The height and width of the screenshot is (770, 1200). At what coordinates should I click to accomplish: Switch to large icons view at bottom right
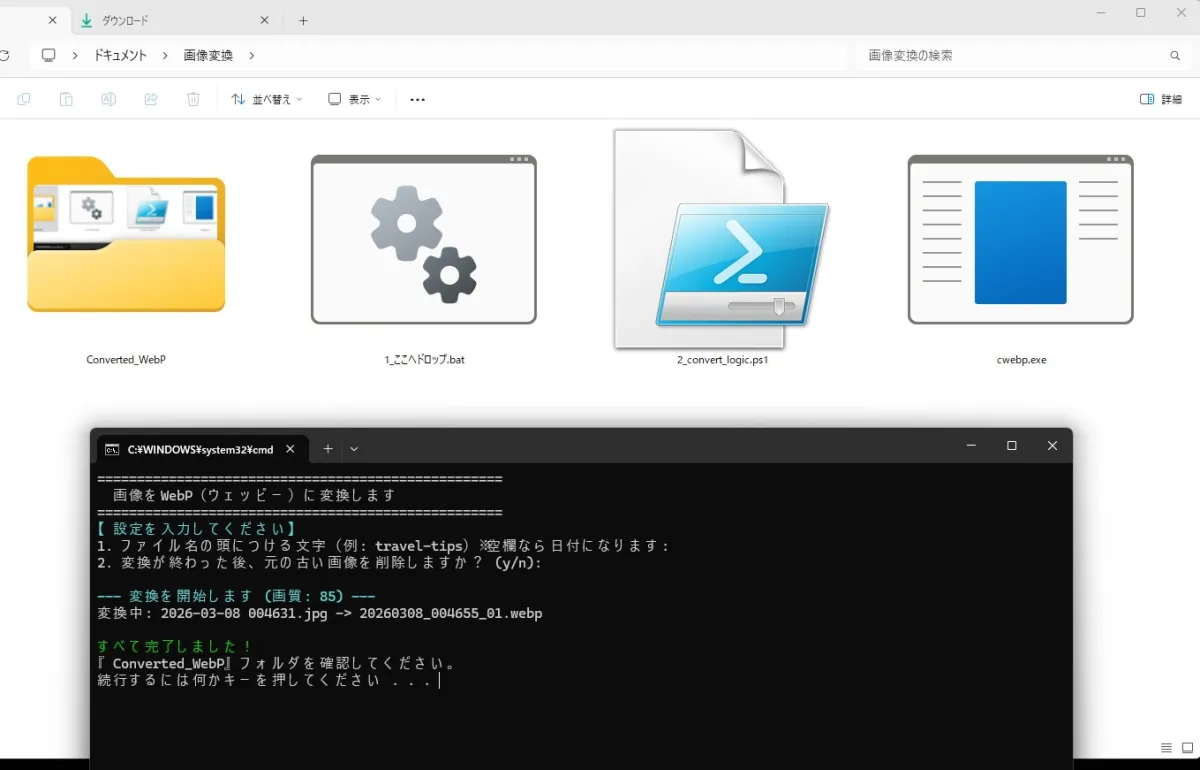coord(1186,748)
